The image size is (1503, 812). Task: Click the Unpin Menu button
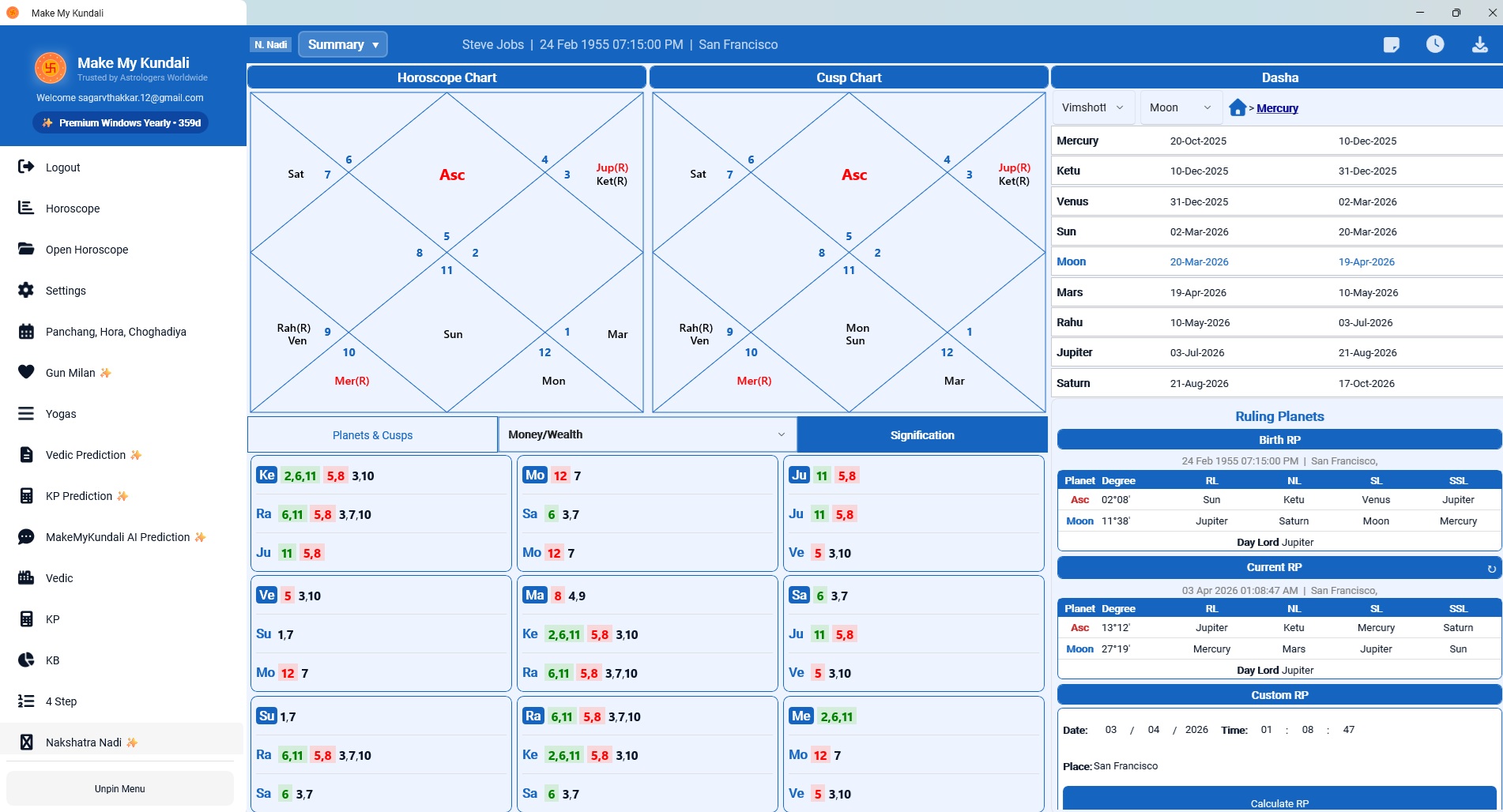click(x=120, y=788)
